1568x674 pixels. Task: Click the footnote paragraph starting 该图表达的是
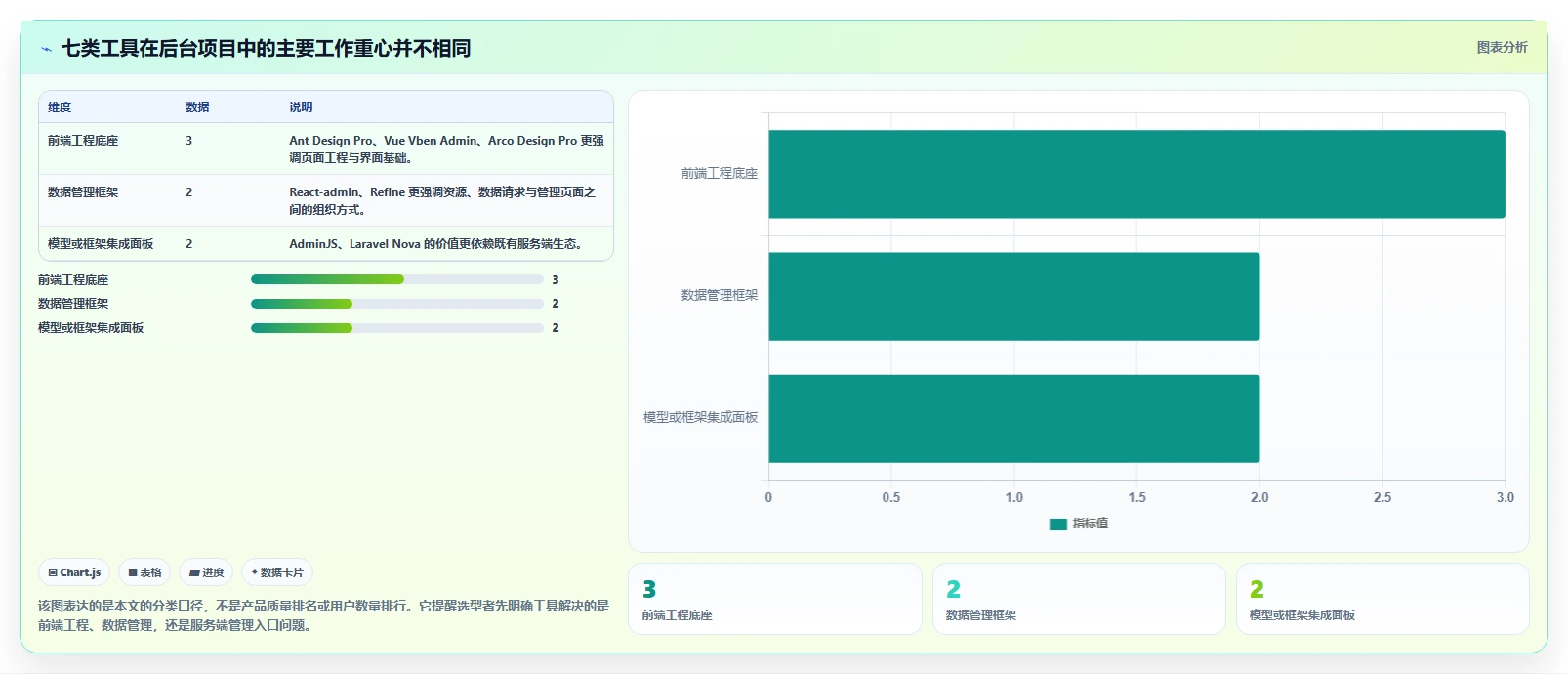tap(323, 615)
